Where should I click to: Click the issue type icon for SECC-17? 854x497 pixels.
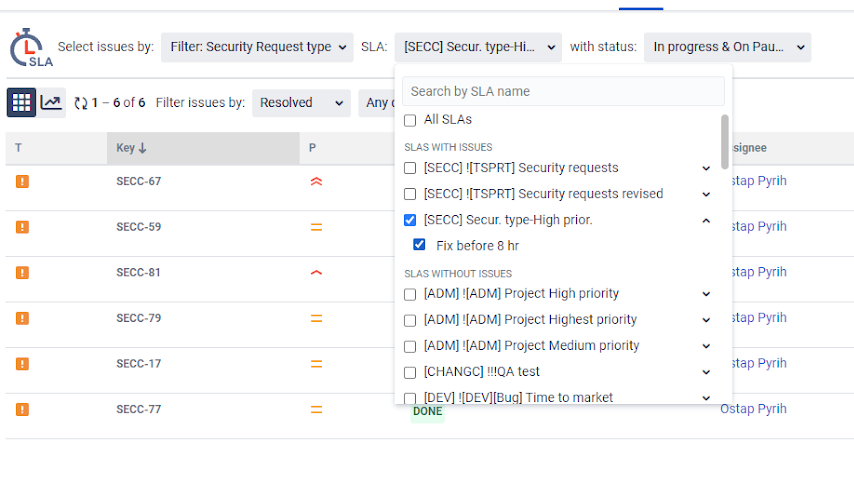(22, 364)
